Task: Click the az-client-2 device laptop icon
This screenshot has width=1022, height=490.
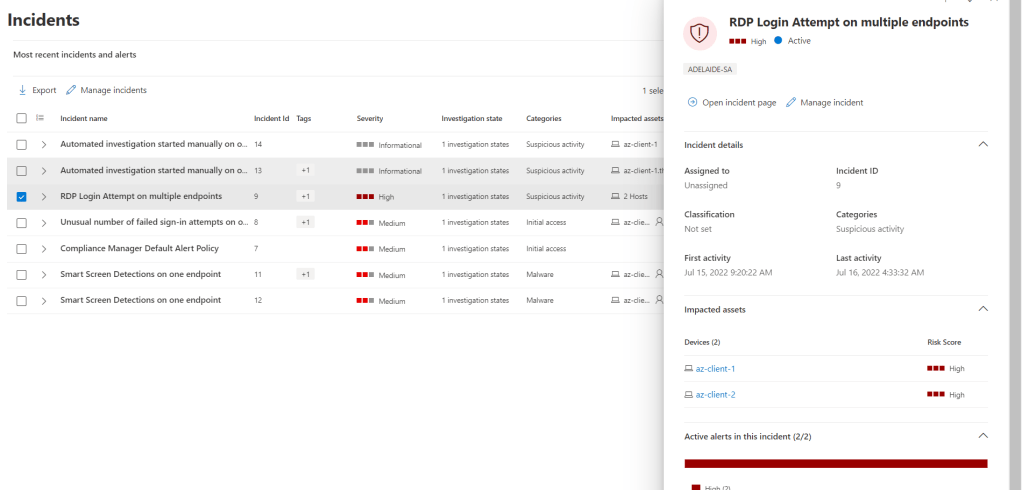Action: [688, 395]
